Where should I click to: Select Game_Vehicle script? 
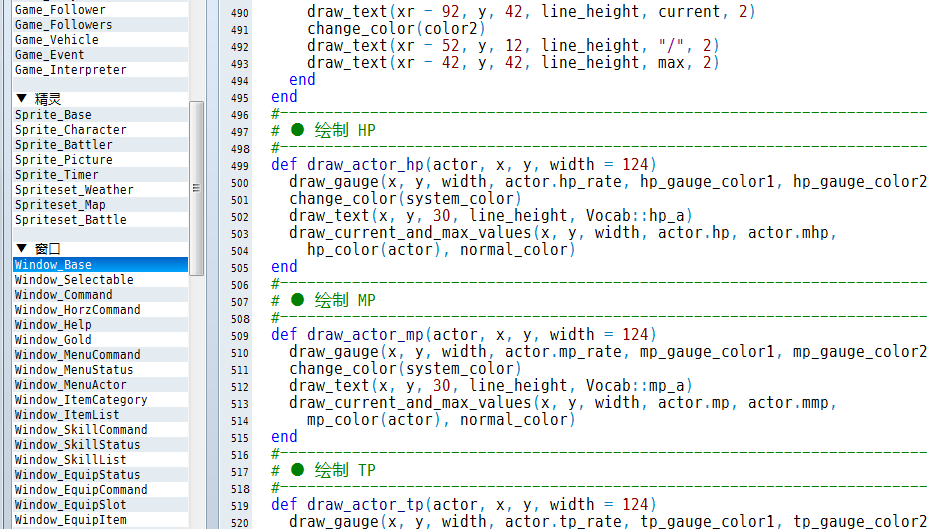click(x=101, y=40)
